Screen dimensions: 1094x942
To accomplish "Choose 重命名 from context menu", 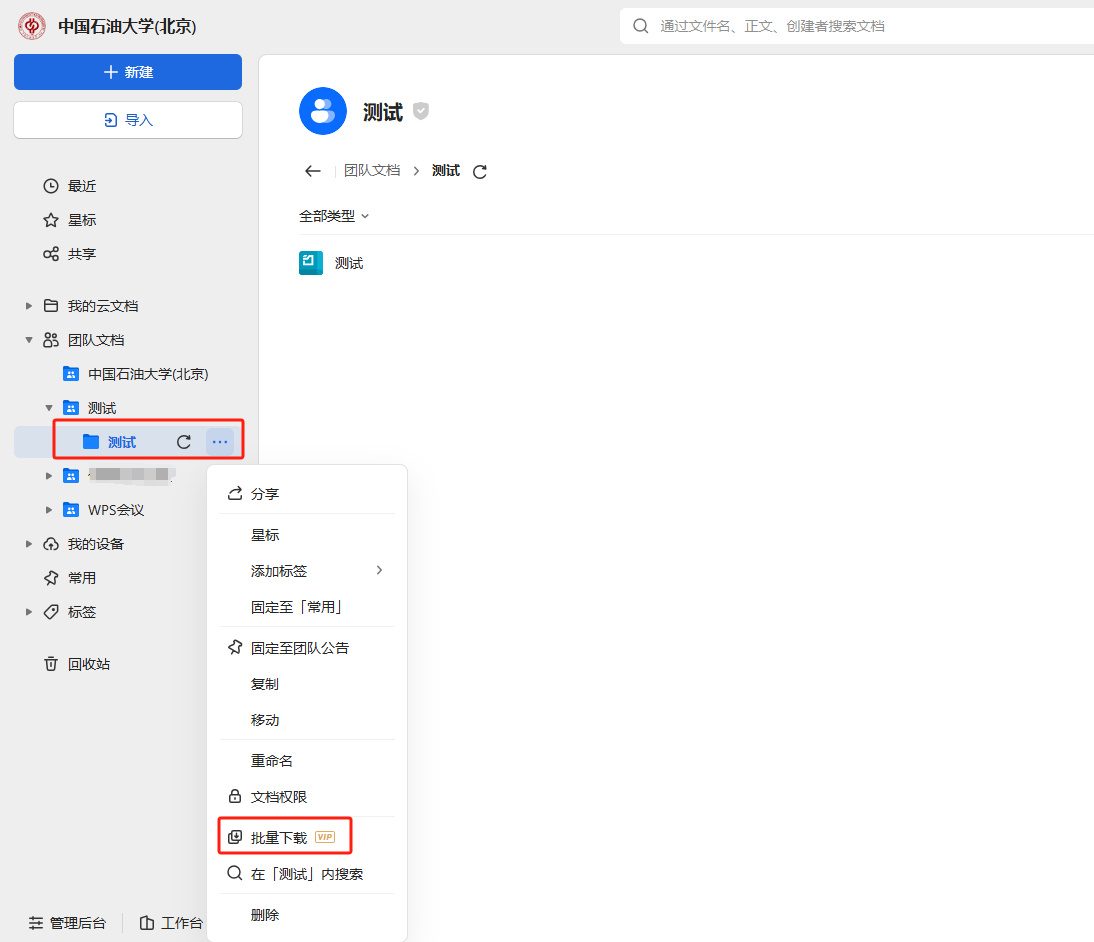I will [x=307, y=761].
